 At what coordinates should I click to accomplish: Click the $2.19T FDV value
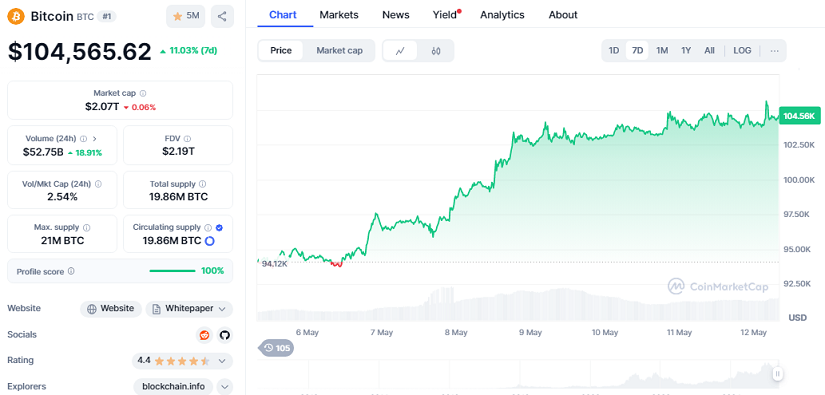point(178,152)
